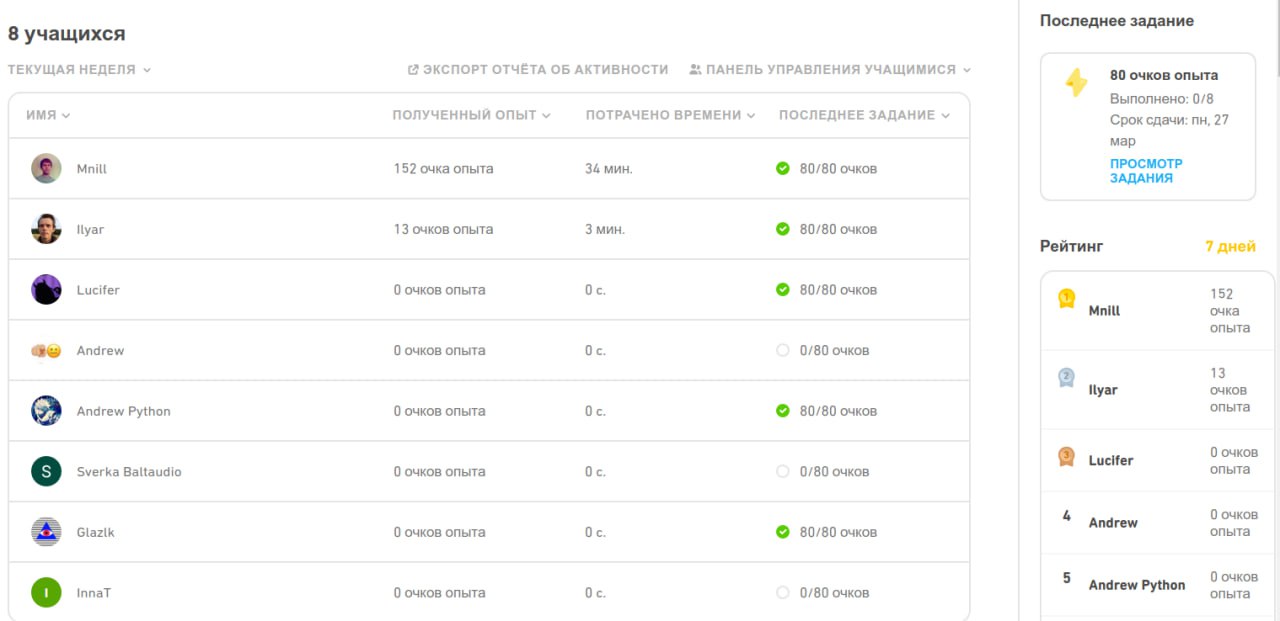Expand ПАНЕЛЬ УПРАВЛЕНИЯ УЧАЩИМИСЯ dropdown
The image size is (1280, 621).
[830, 70]
